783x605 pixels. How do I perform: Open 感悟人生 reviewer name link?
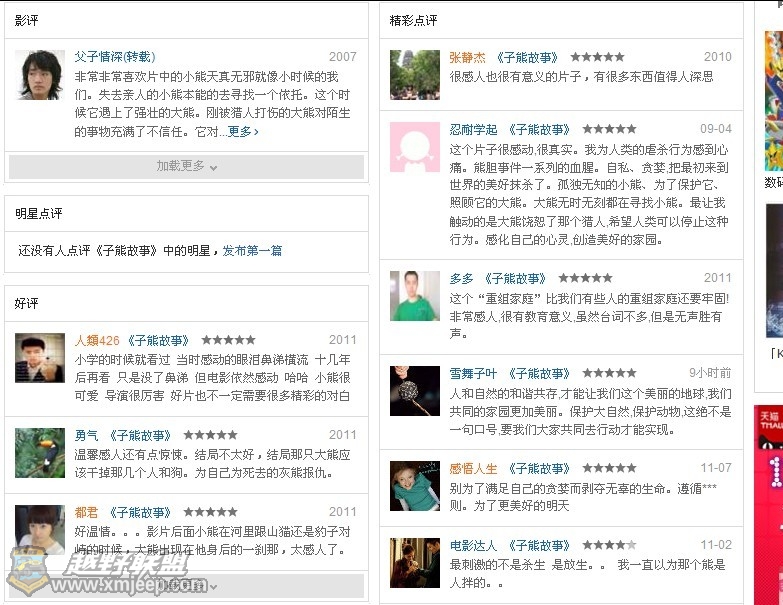point(473,468)
